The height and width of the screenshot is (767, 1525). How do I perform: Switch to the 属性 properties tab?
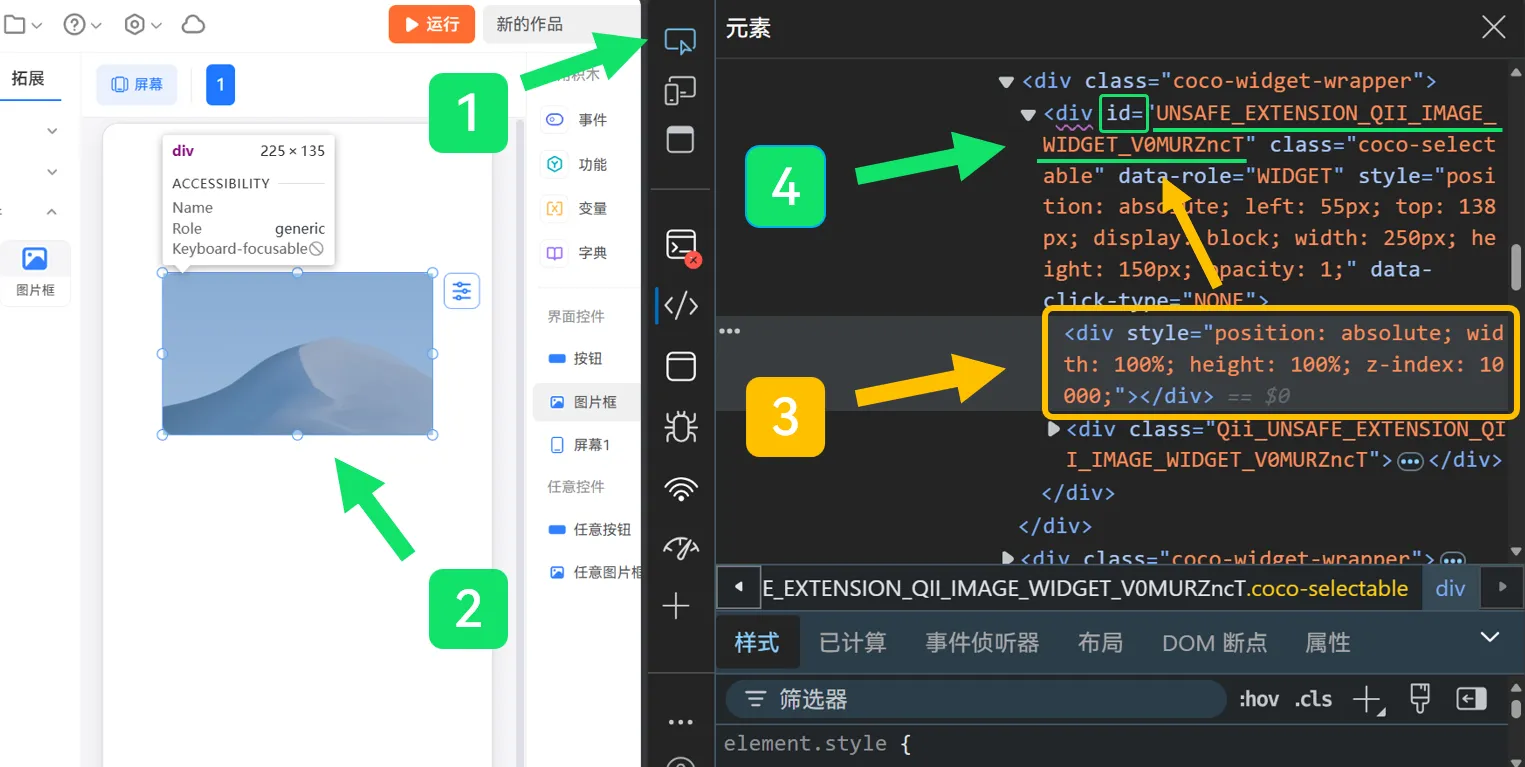coord(1328,642)
